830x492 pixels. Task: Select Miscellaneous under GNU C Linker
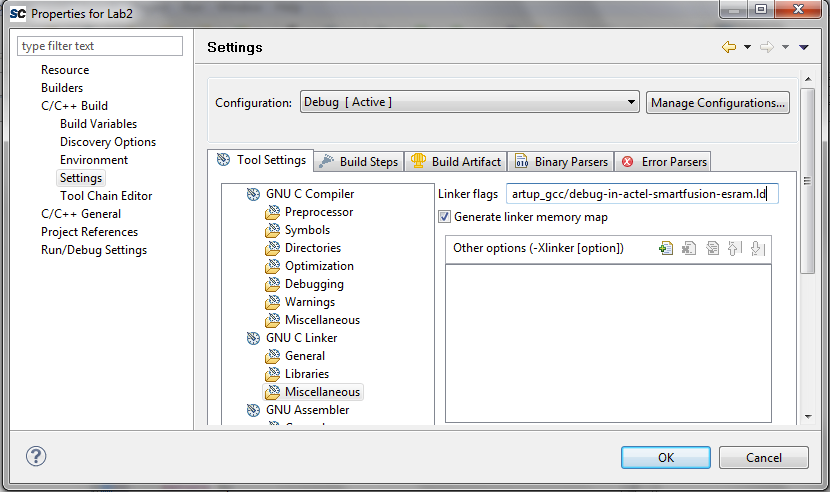point(322,392)
